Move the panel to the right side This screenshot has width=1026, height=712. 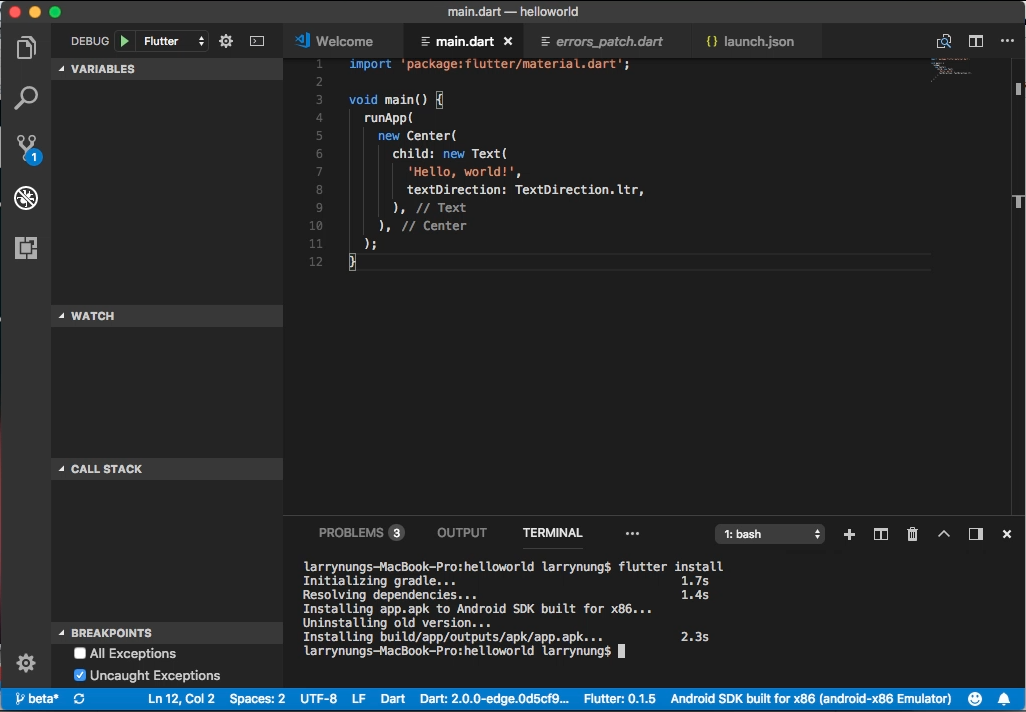tap(976, 534)
